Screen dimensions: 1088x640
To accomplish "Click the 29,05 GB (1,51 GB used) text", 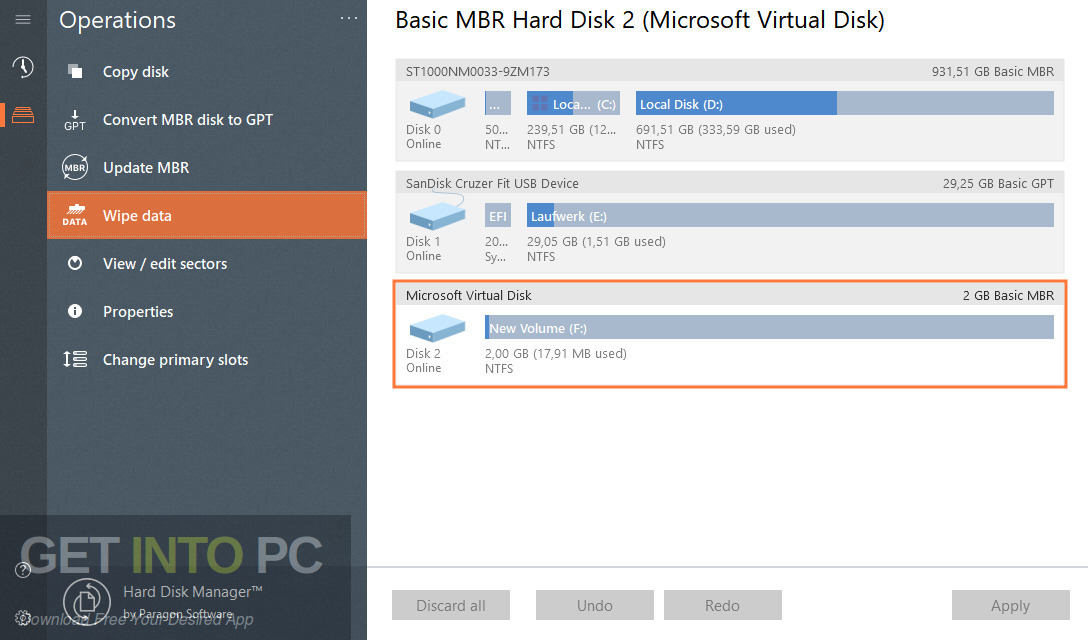I will click(596, 242).
